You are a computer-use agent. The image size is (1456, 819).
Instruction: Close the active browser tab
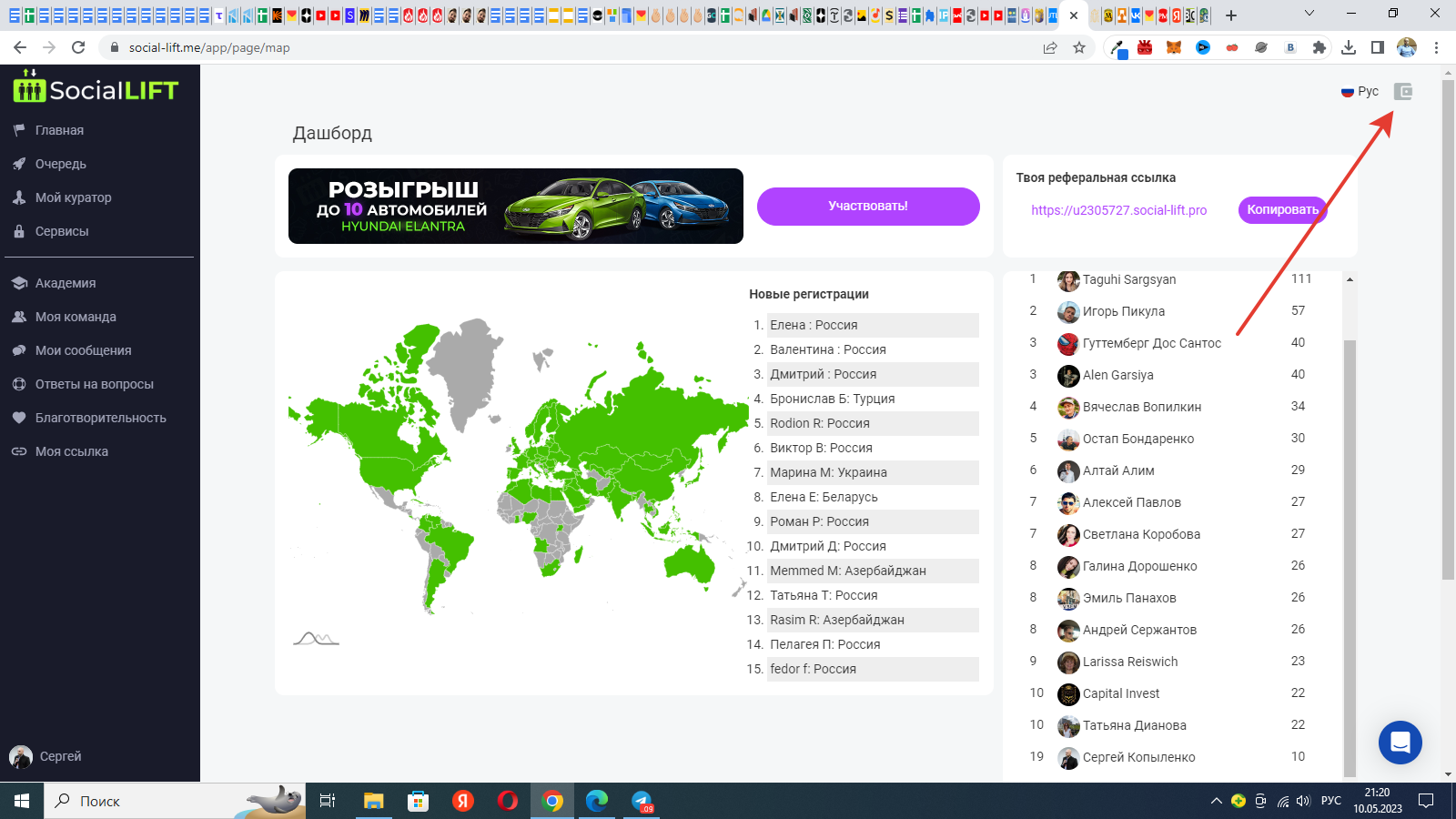[x=1074, y=15]
